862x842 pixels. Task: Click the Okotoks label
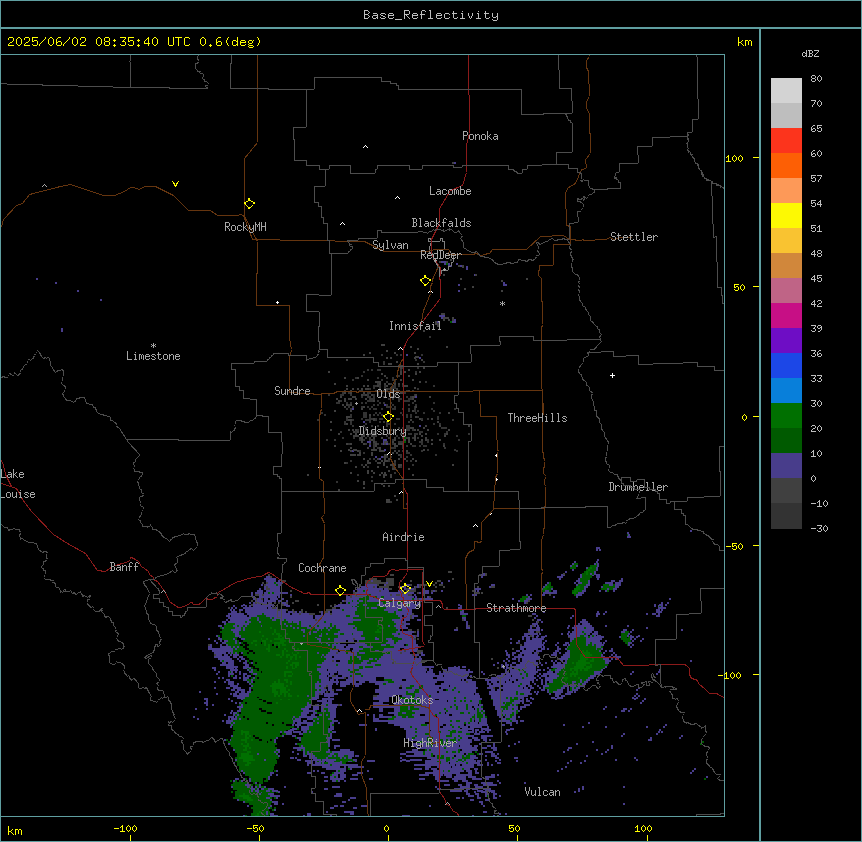click(x=412, y=700)
